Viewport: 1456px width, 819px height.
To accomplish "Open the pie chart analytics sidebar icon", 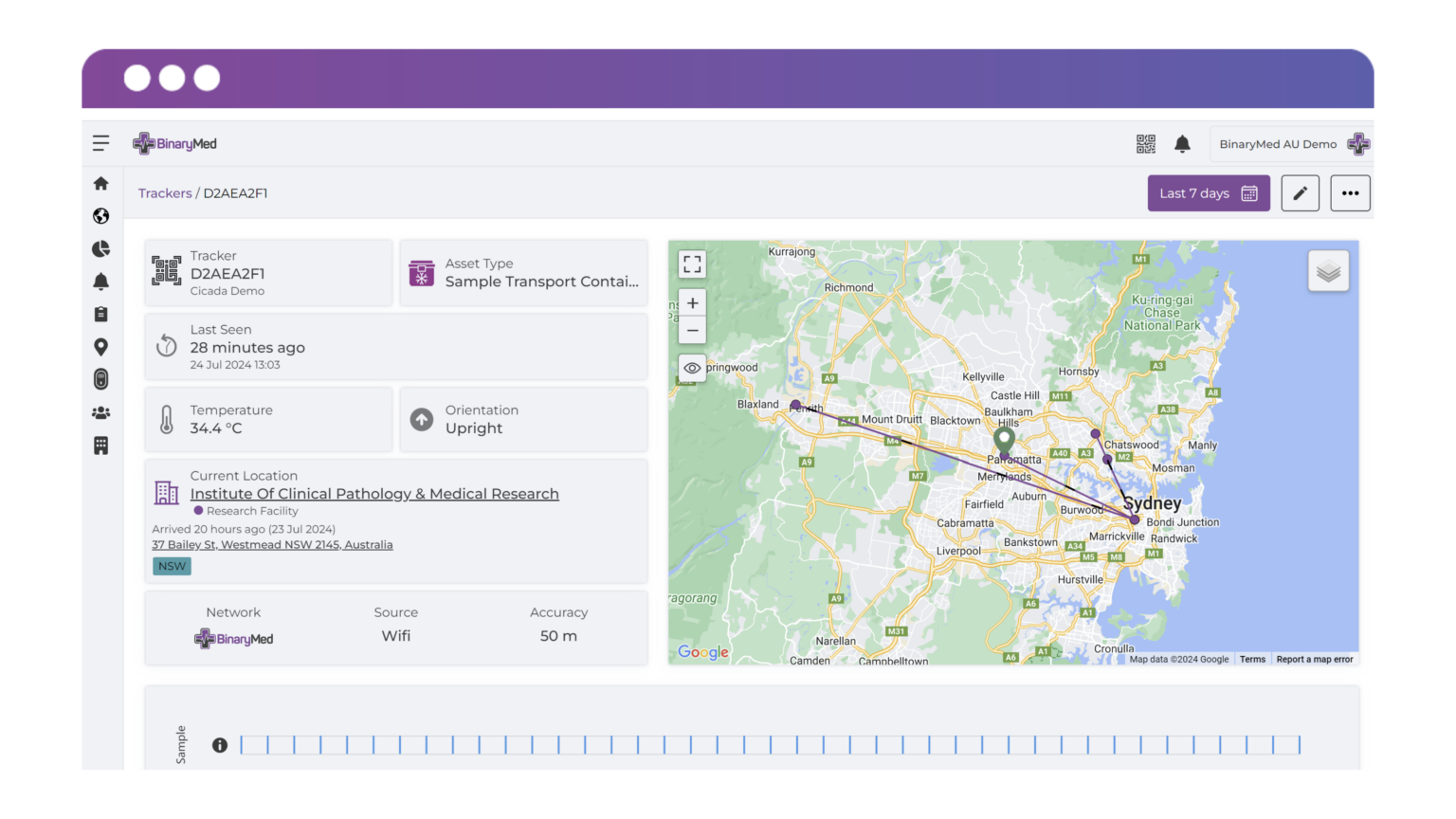I will 101,249.
